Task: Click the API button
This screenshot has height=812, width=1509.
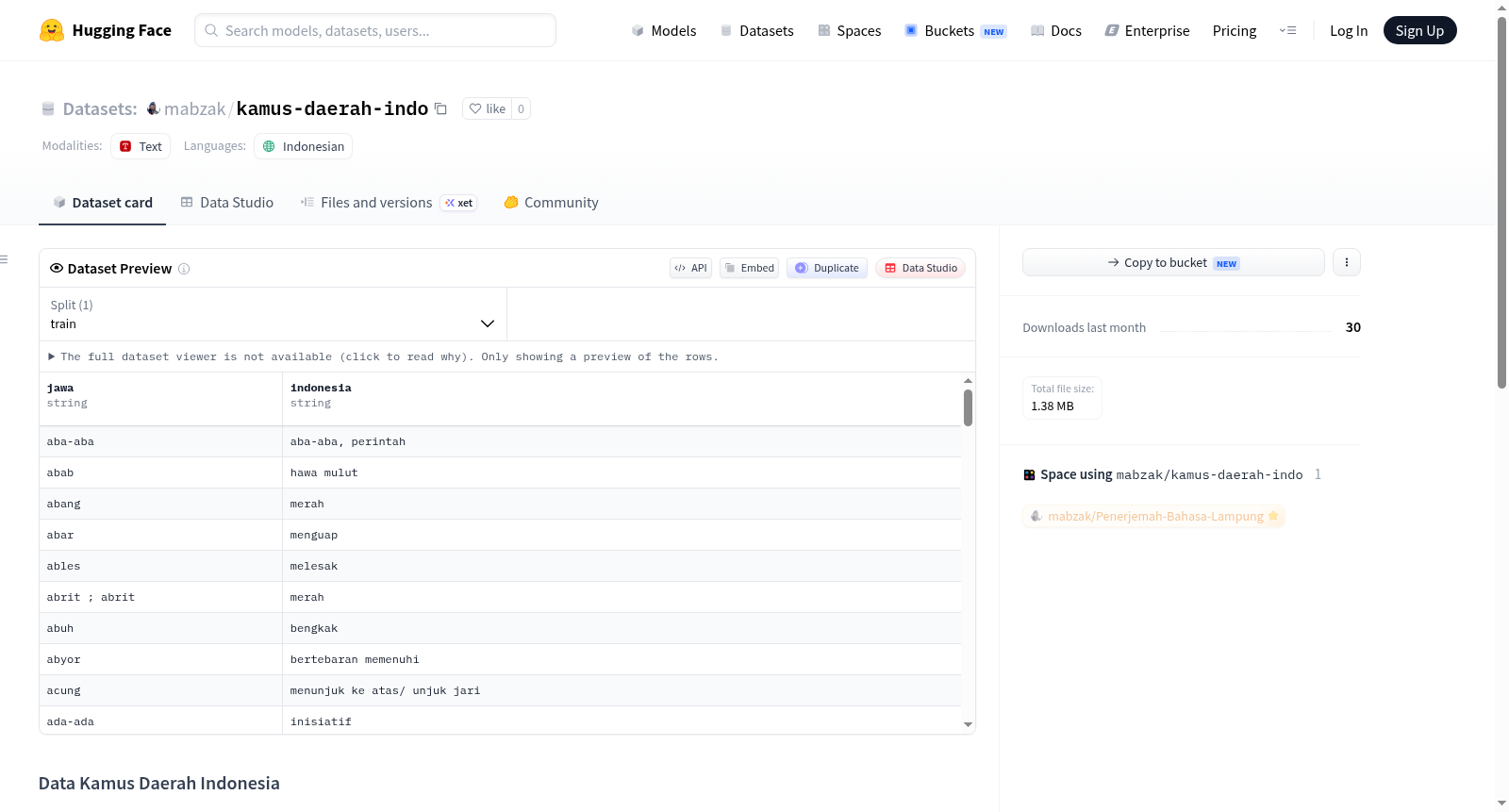Action: (x=690, y=268)
